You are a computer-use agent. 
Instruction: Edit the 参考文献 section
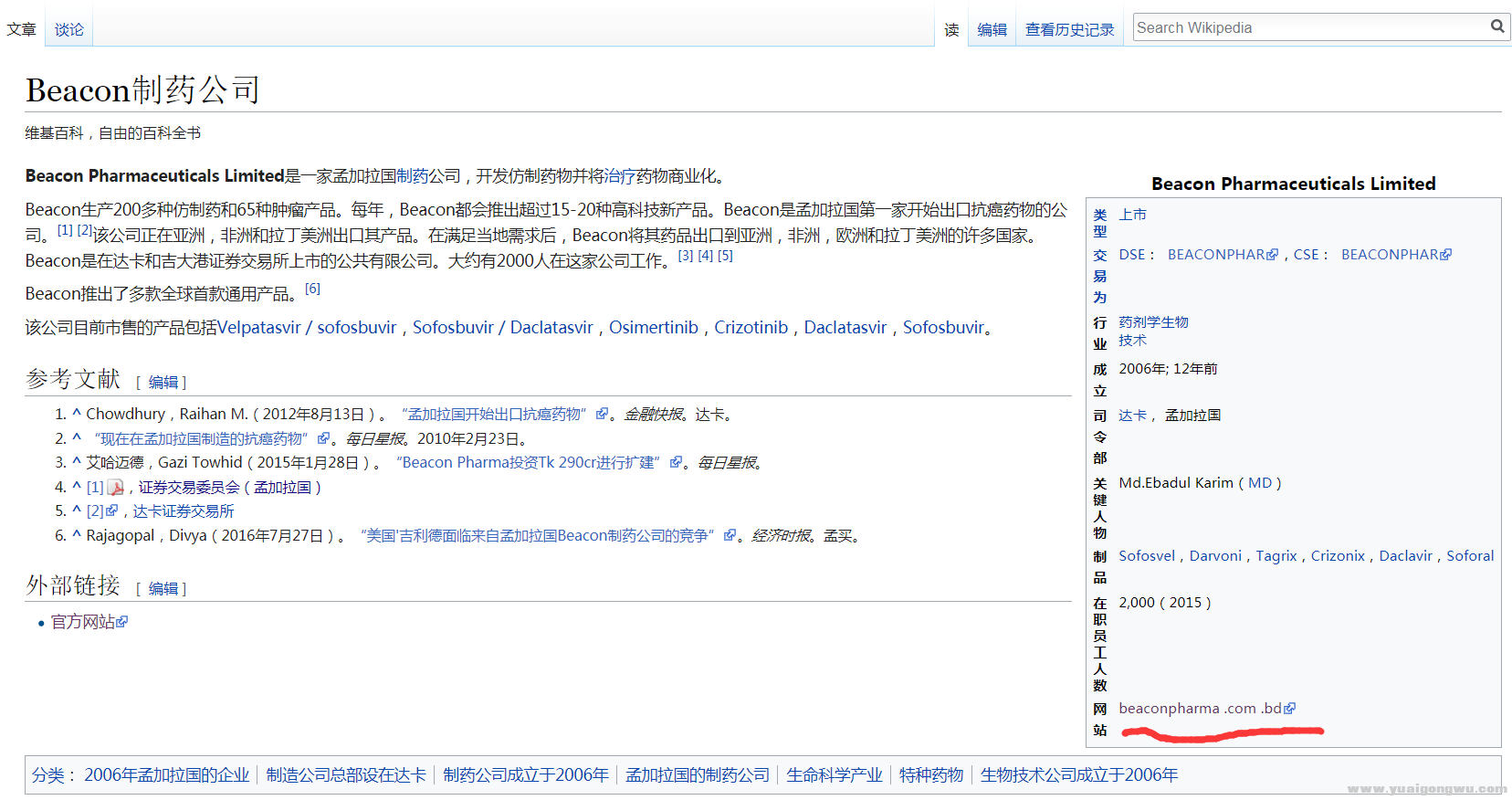(163, 382)
